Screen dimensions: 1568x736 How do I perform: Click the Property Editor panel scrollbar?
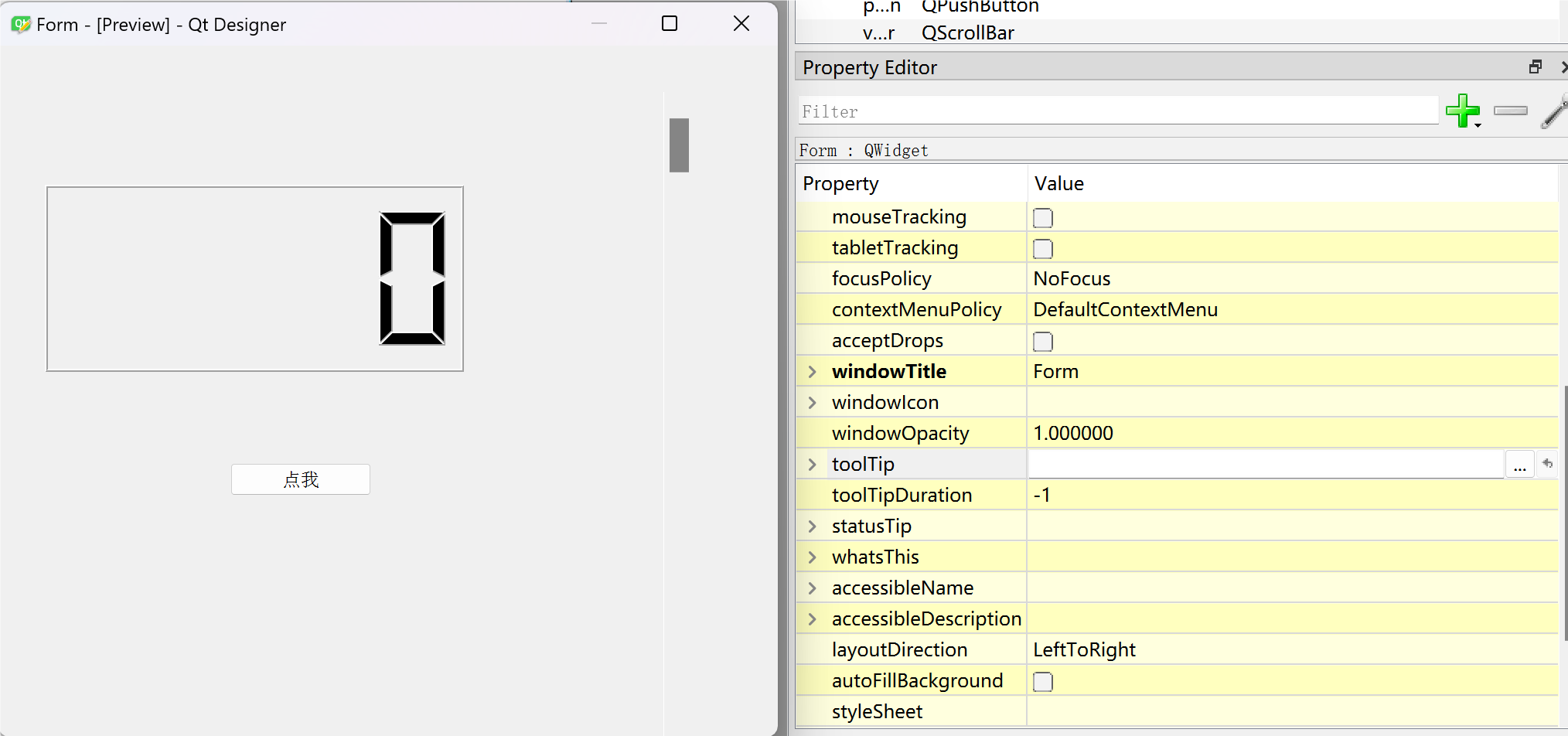coord(1565,513)
